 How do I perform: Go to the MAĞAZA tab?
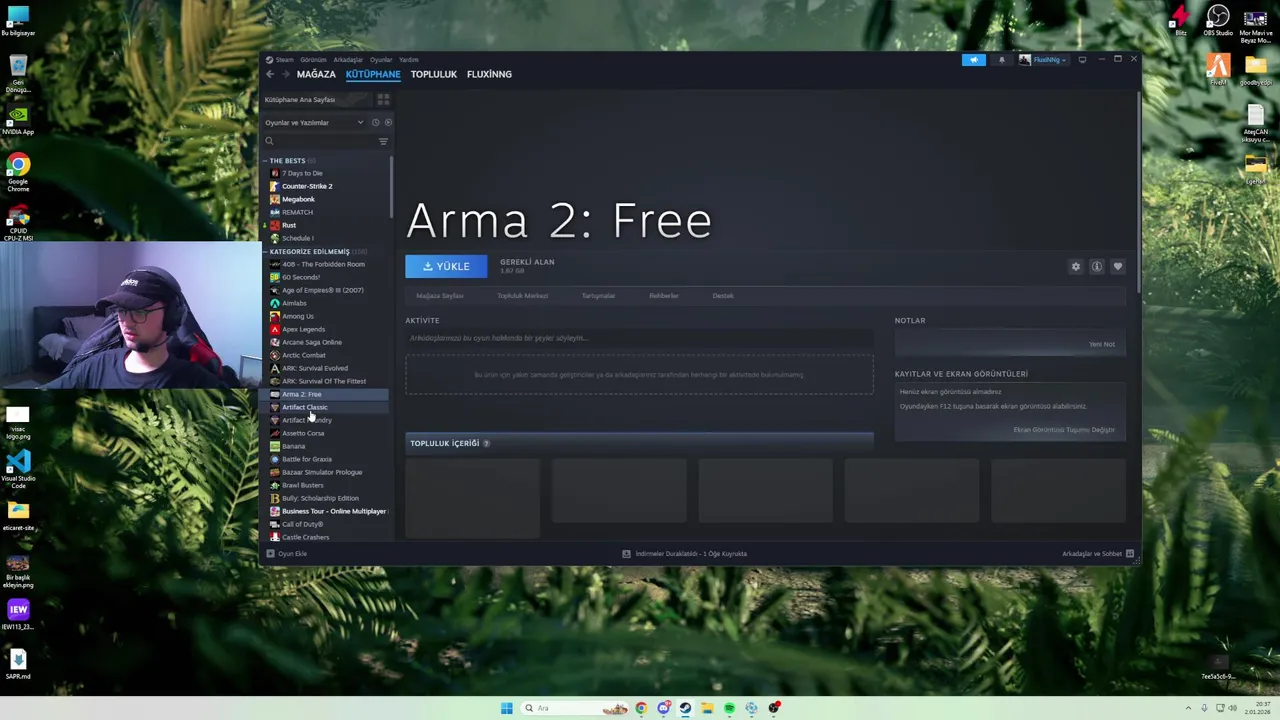tap(316, 74)
